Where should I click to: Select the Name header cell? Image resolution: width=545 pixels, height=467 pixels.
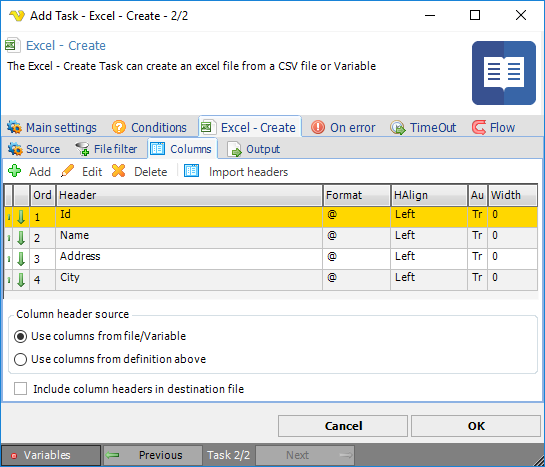[x=189, y=238]
